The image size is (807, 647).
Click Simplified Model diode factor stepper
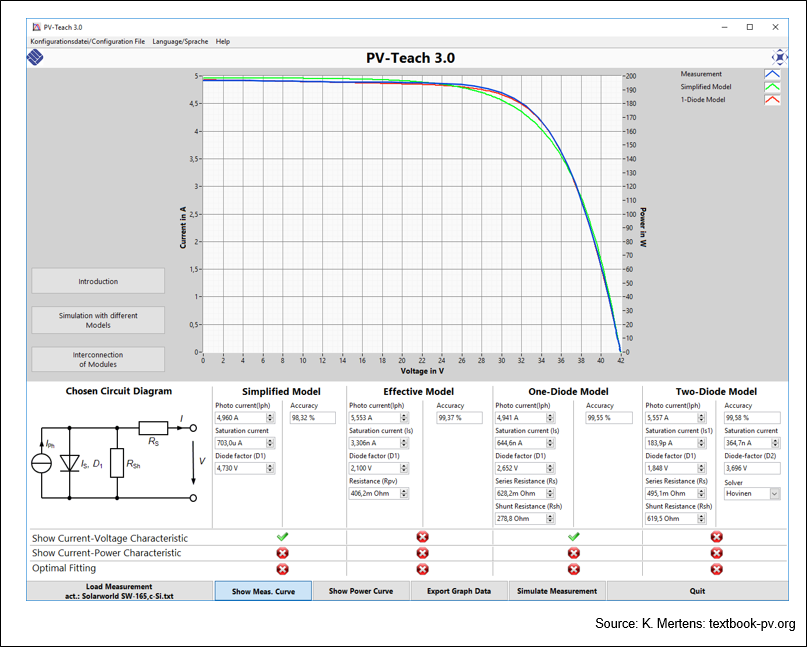pos(270,468)
